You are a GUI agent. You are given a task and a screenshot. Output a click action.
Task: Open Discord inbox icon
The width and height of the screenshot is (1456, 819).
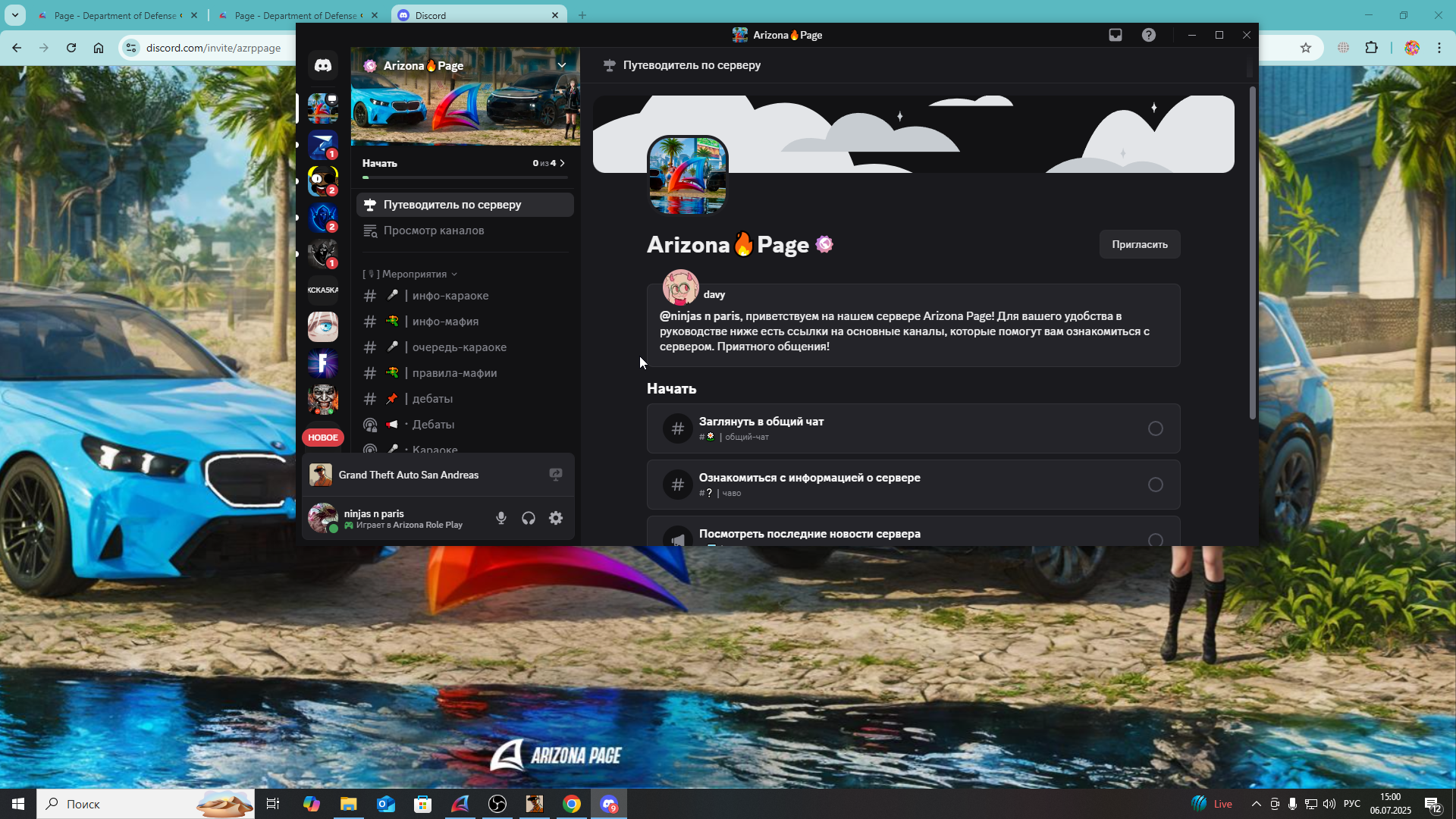1115,35
